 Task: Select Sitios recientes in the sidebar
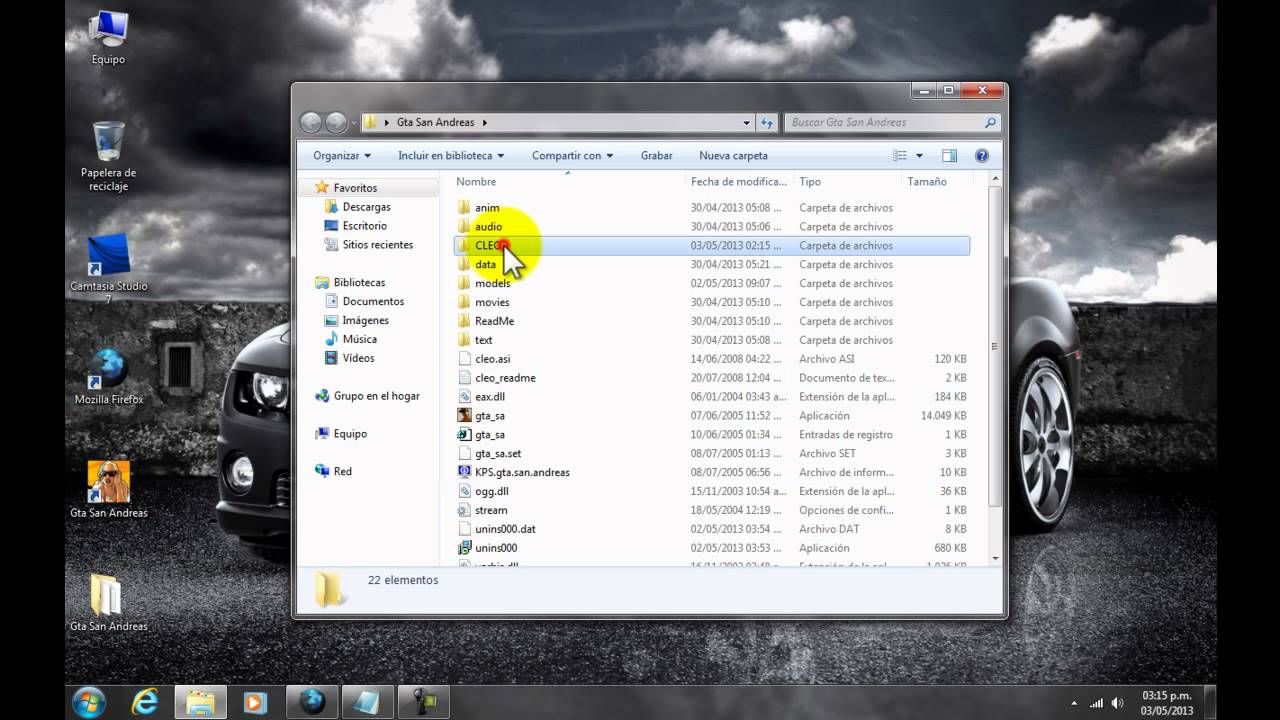click(x=377, y=245)
